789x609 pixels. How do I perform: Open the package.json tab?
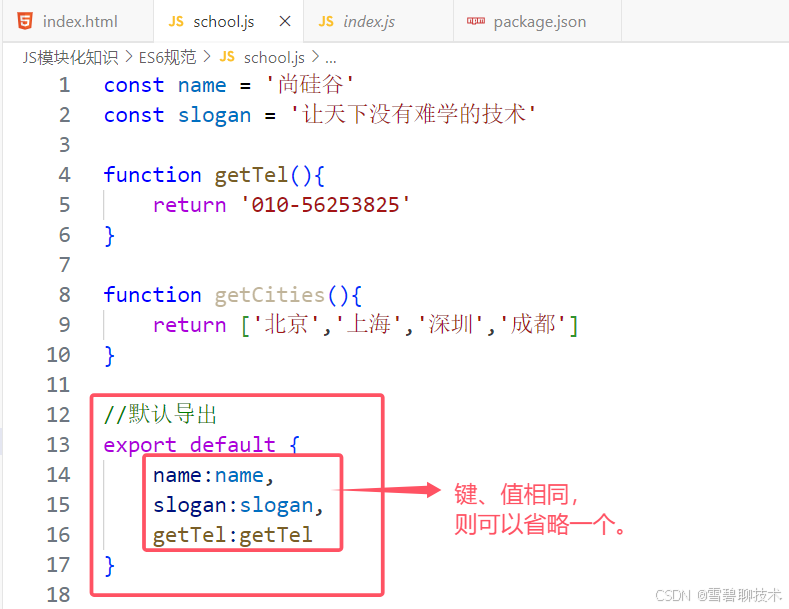(x=539, y=22)
